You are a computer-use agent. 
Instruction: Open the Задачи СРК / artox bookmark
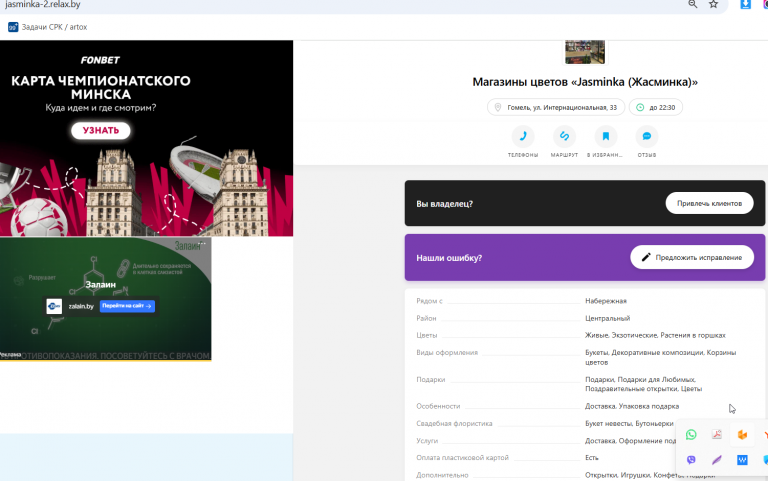click(x=48, y=27)
